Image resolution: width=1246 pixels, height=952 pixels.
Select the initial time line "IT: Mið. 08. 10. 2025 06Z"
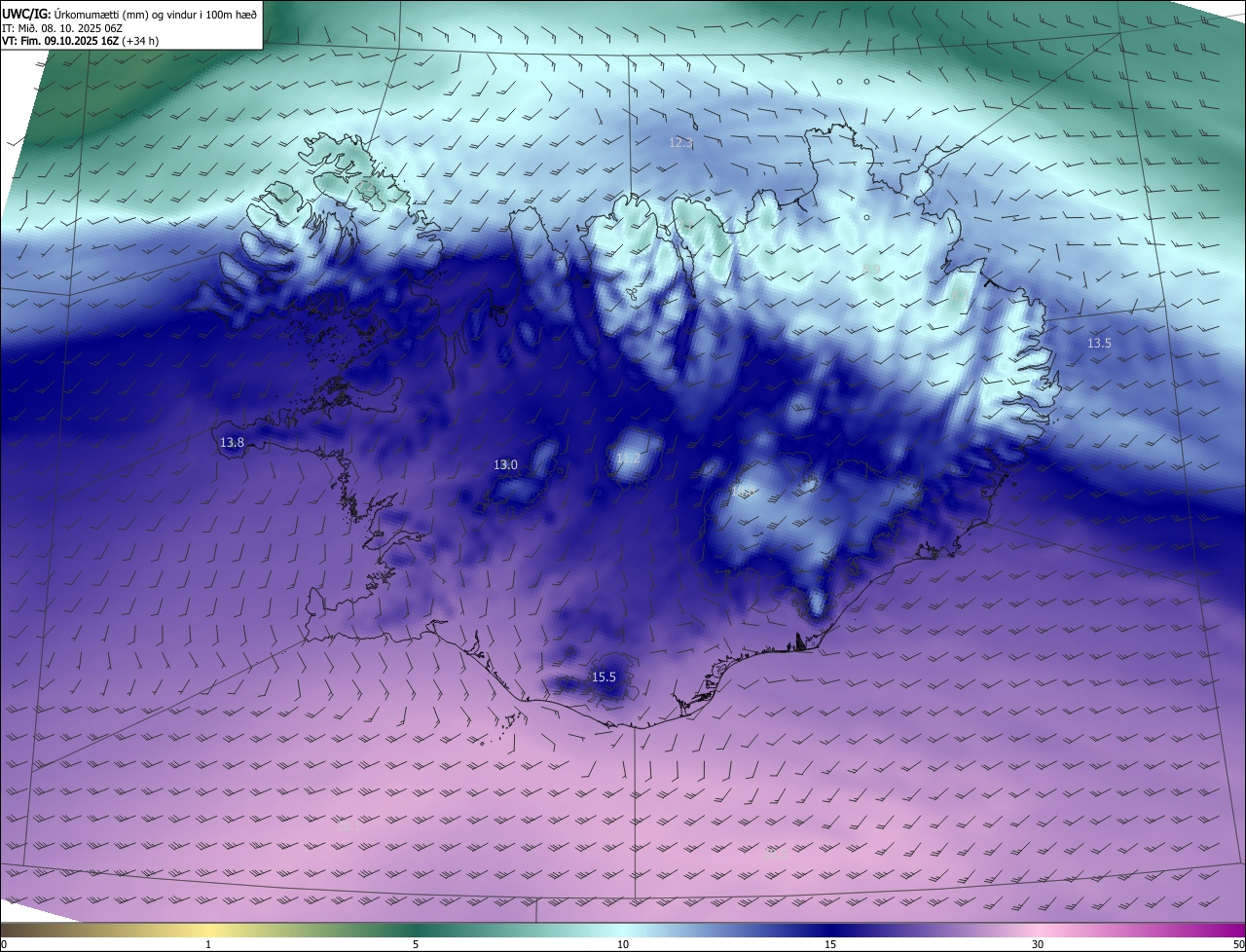coord(62,27)
